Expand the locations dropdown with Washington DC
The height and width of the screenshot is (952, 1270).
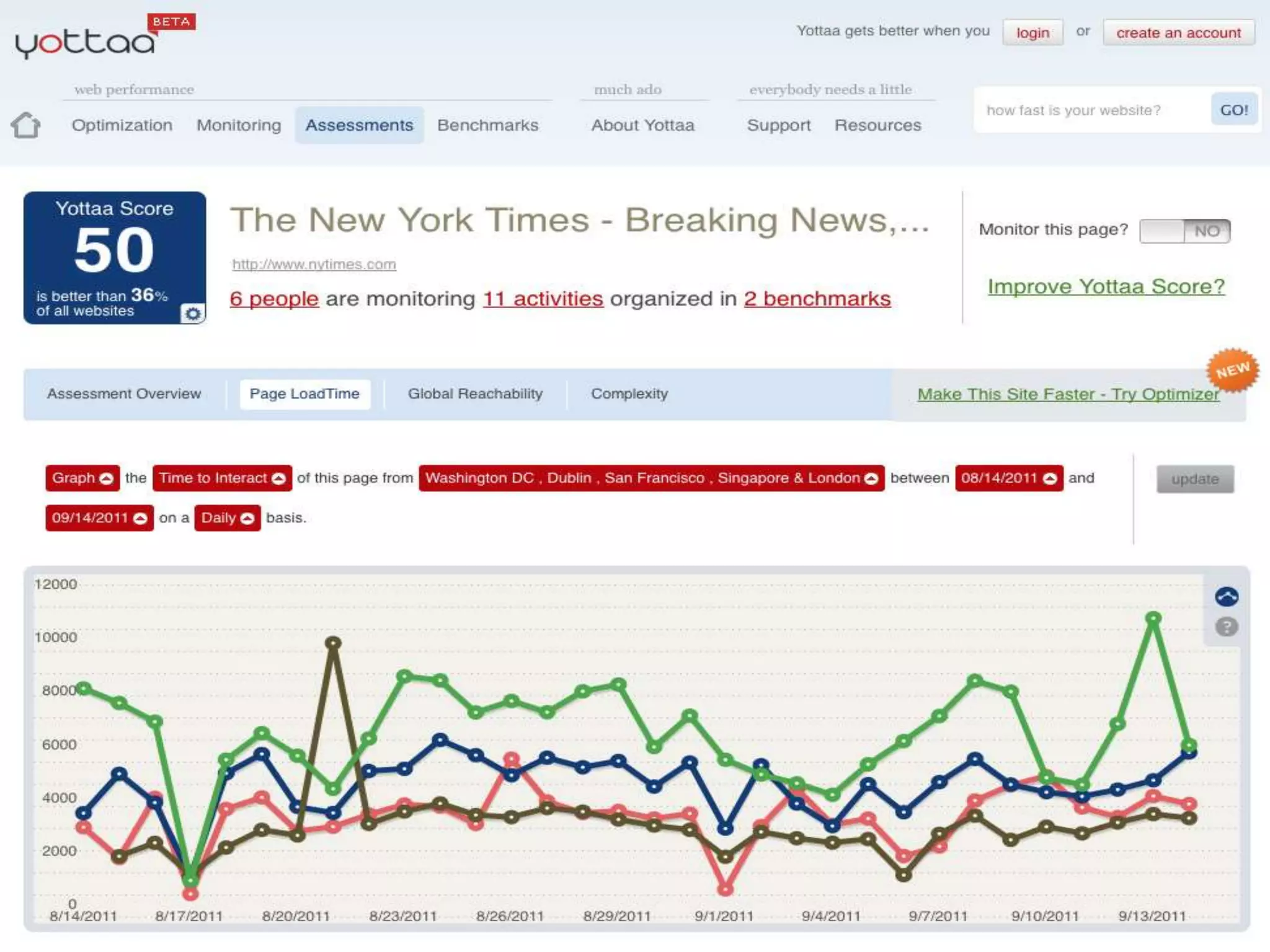click(651, 478)
